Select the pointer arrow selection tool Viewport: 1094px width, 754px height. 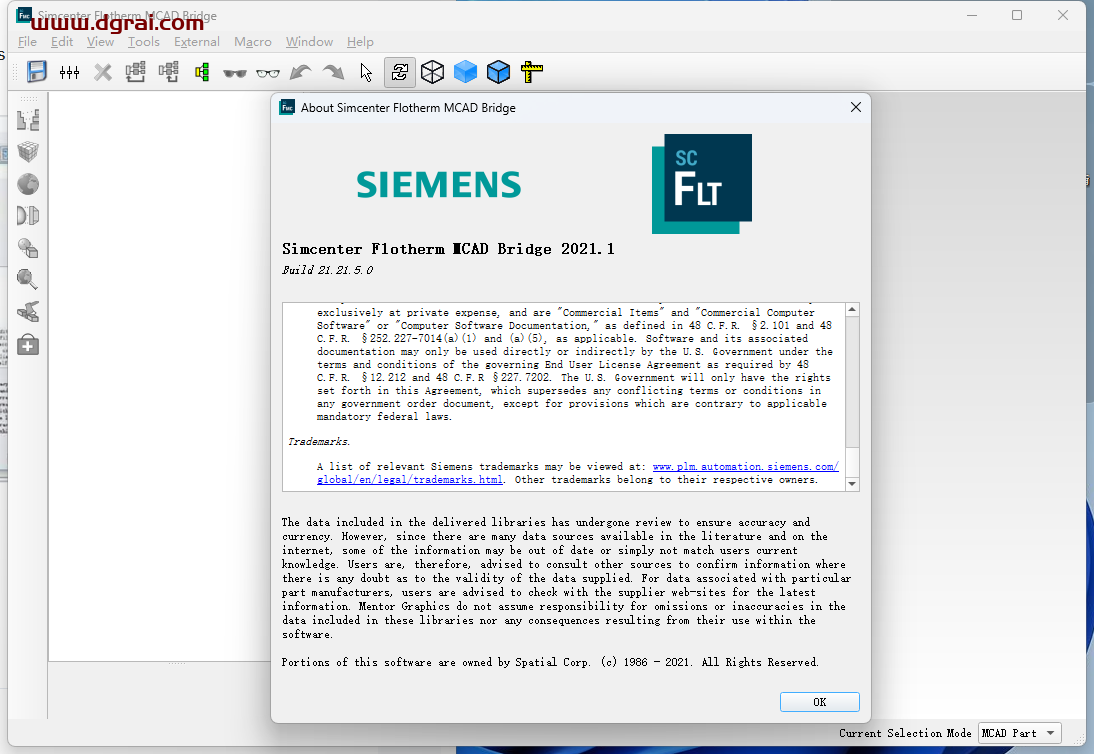[x=366, y=72]
